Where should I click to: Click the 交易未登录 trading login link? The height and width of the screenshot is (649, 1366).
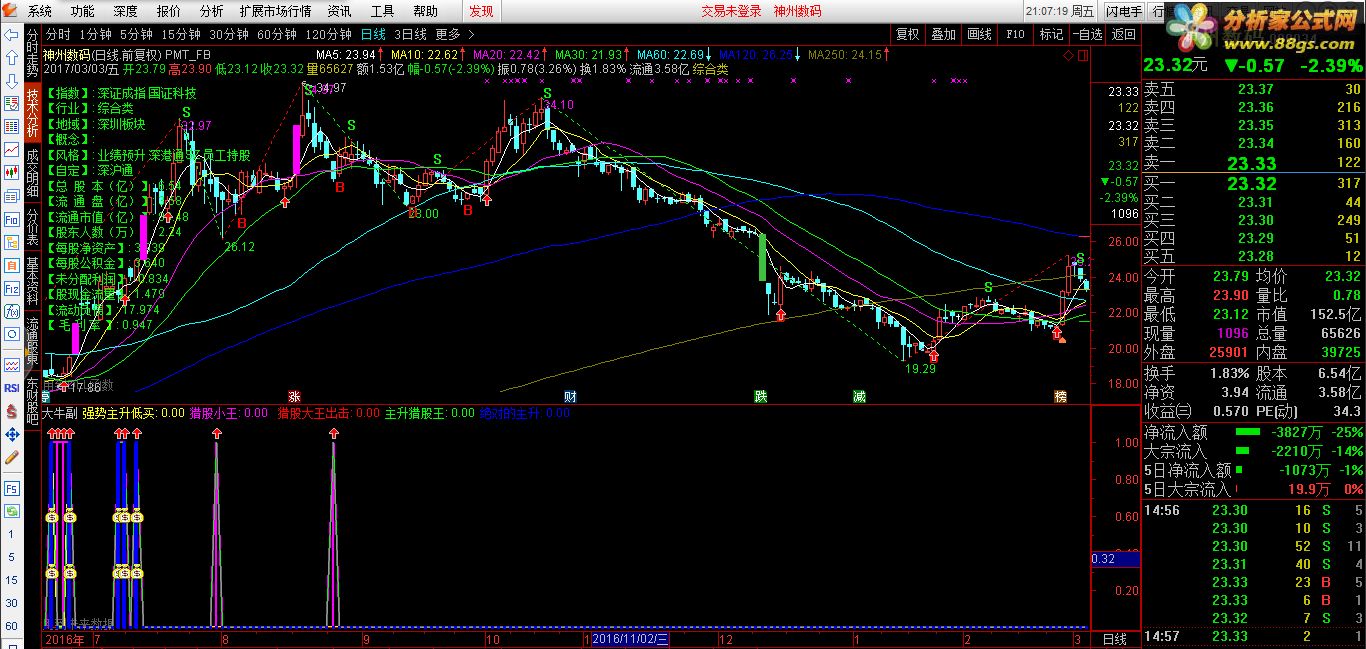click(x=731, y=11)
